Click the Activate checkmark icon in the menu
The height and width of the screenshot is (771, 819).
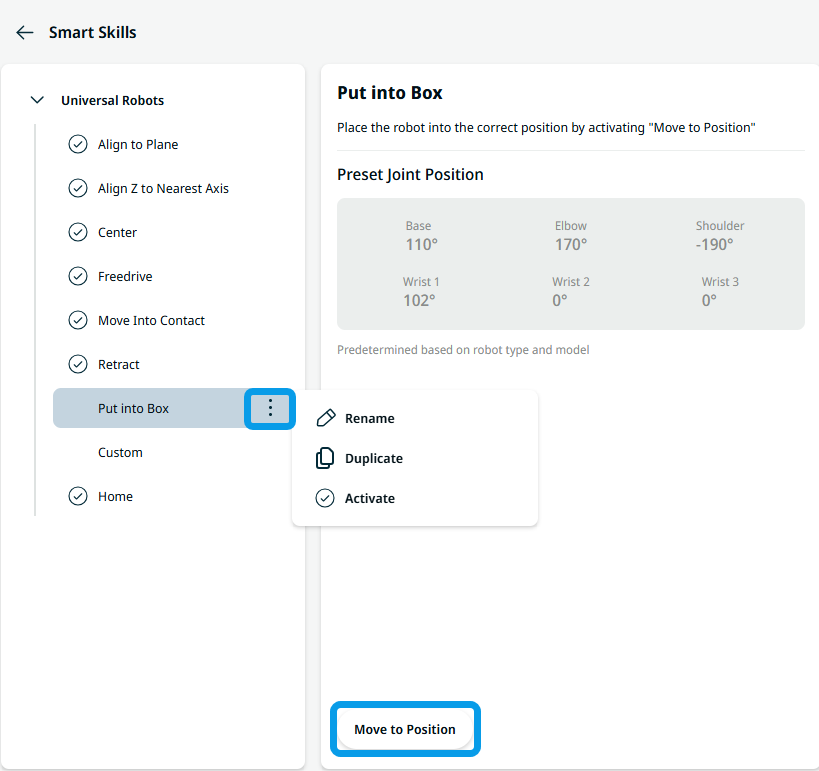[325, 498]
